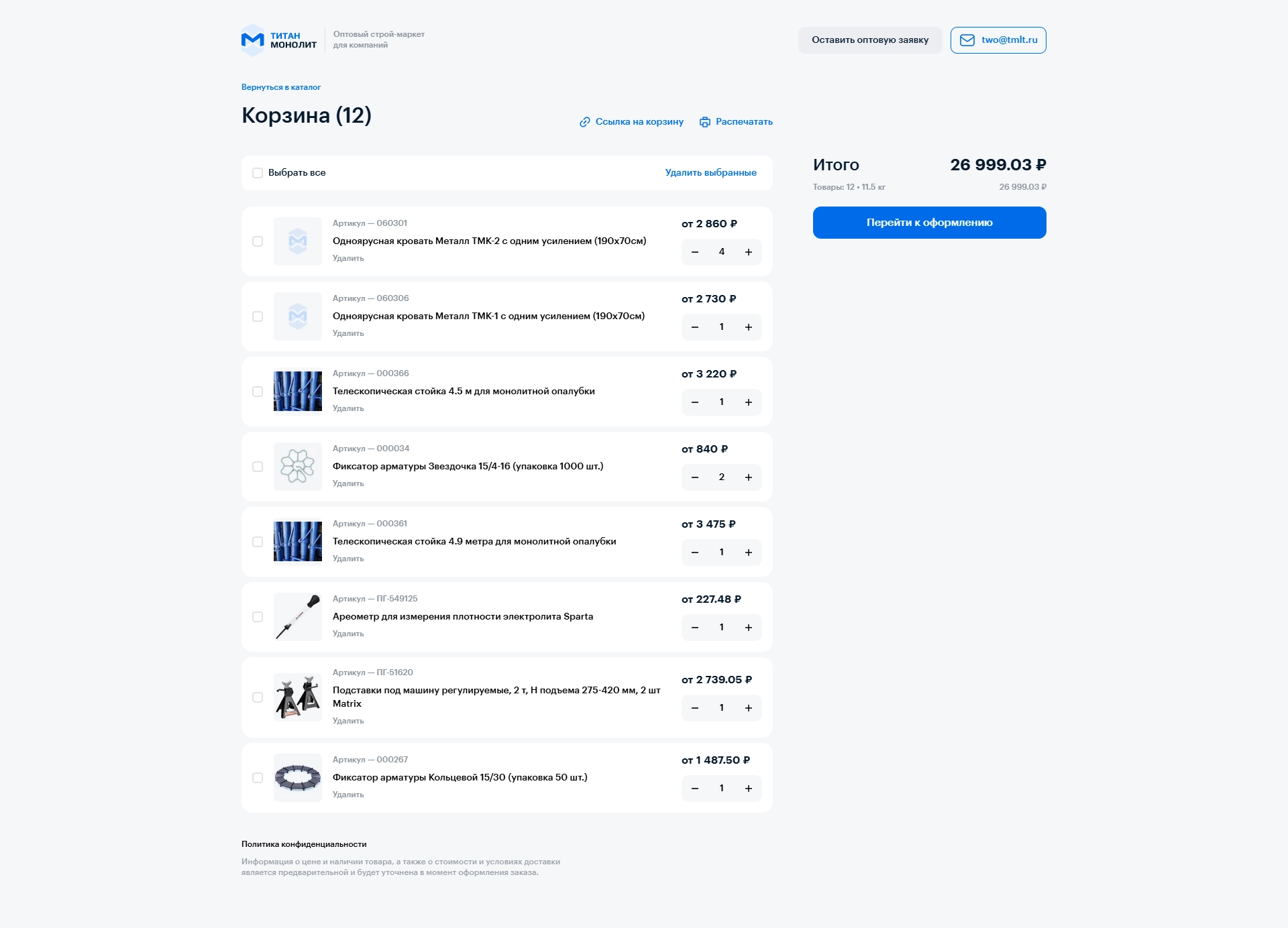Viewport: 1288px width, 928px height.
Task: Open thumbnail of Фиксатор Кольцевой 15/30
Action: pyautogui.click(x=298, y=778)
